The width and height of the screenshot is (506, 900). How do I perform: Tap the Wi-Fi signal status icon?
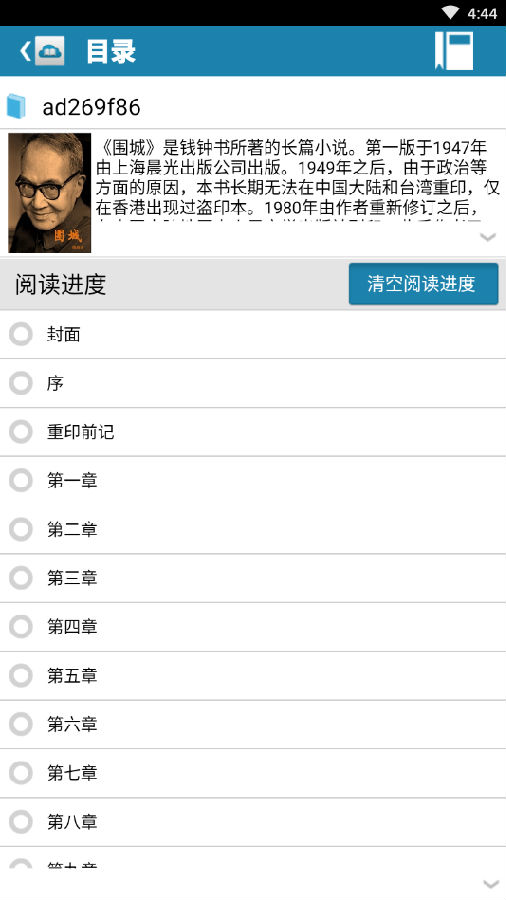coord(450,13)
